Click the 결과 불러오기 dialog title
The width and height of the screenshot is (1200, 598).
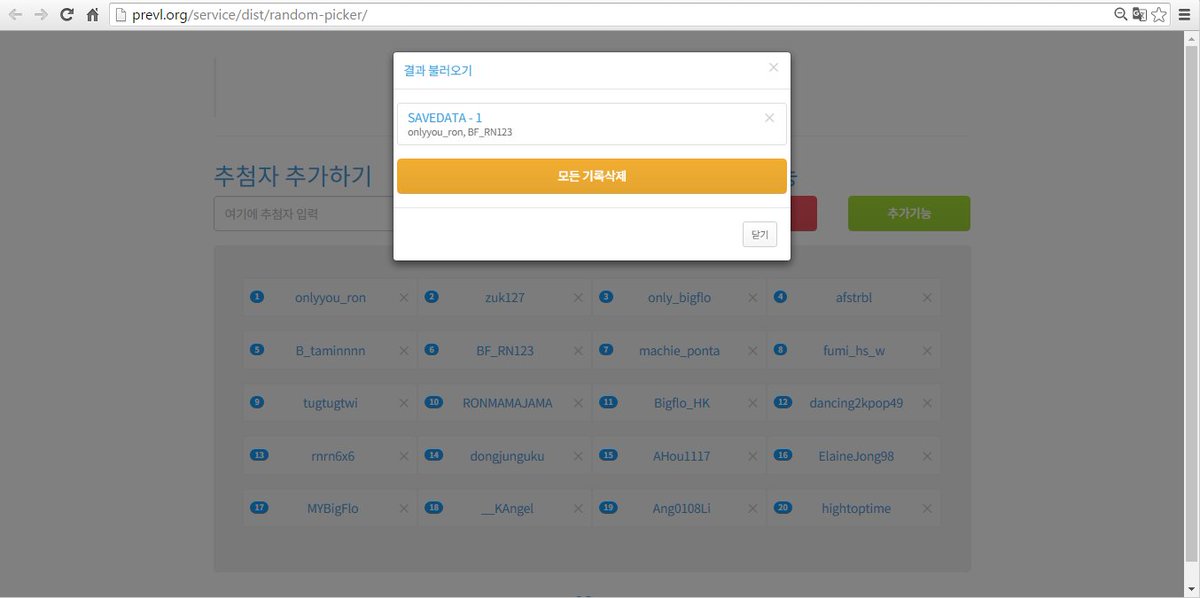438,71
